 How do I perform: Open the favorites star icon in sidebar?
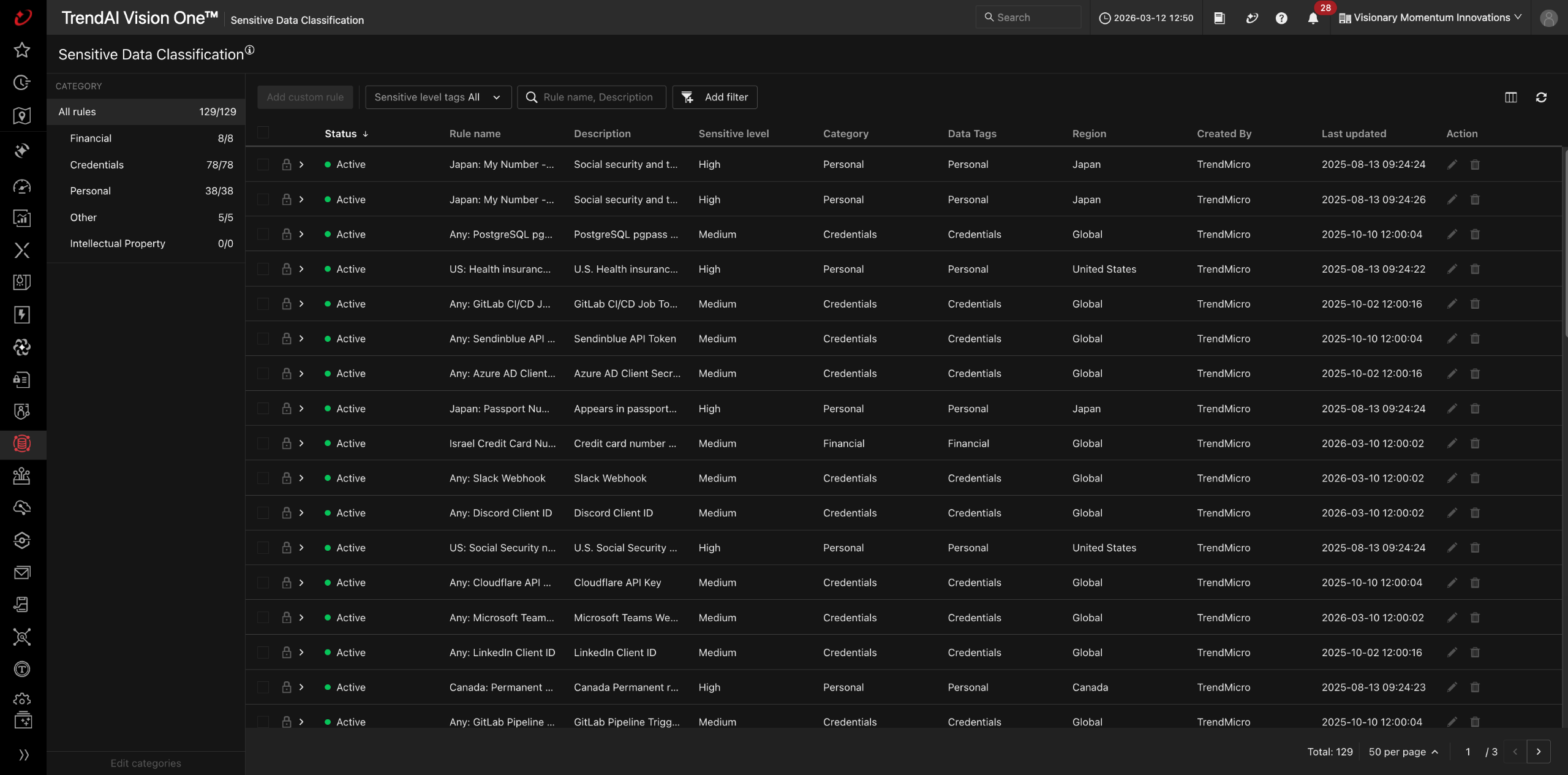click(x=22, y=50)
